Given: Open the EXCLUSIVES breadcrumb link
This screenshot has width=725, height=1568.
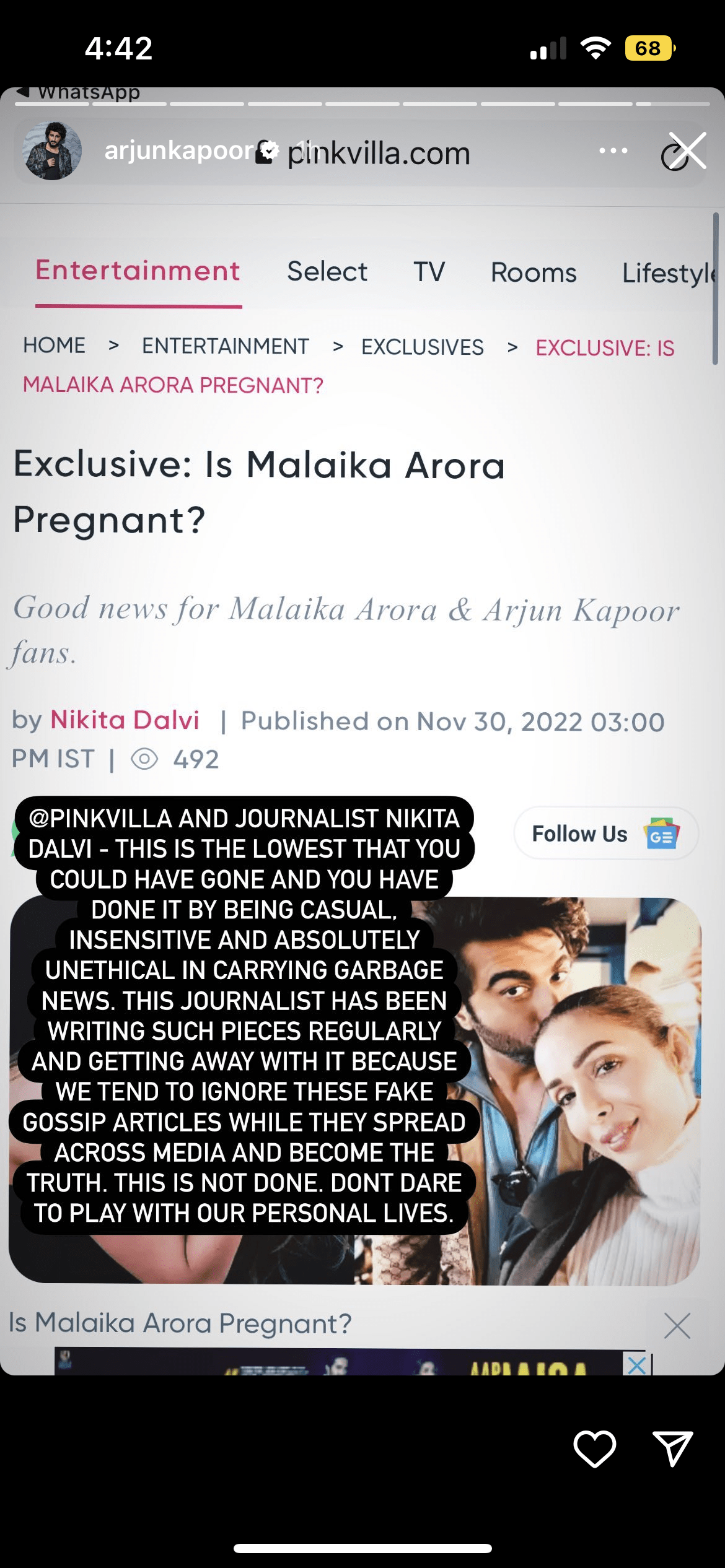Looking at the screenshot, I should click(x=423, y=347).
